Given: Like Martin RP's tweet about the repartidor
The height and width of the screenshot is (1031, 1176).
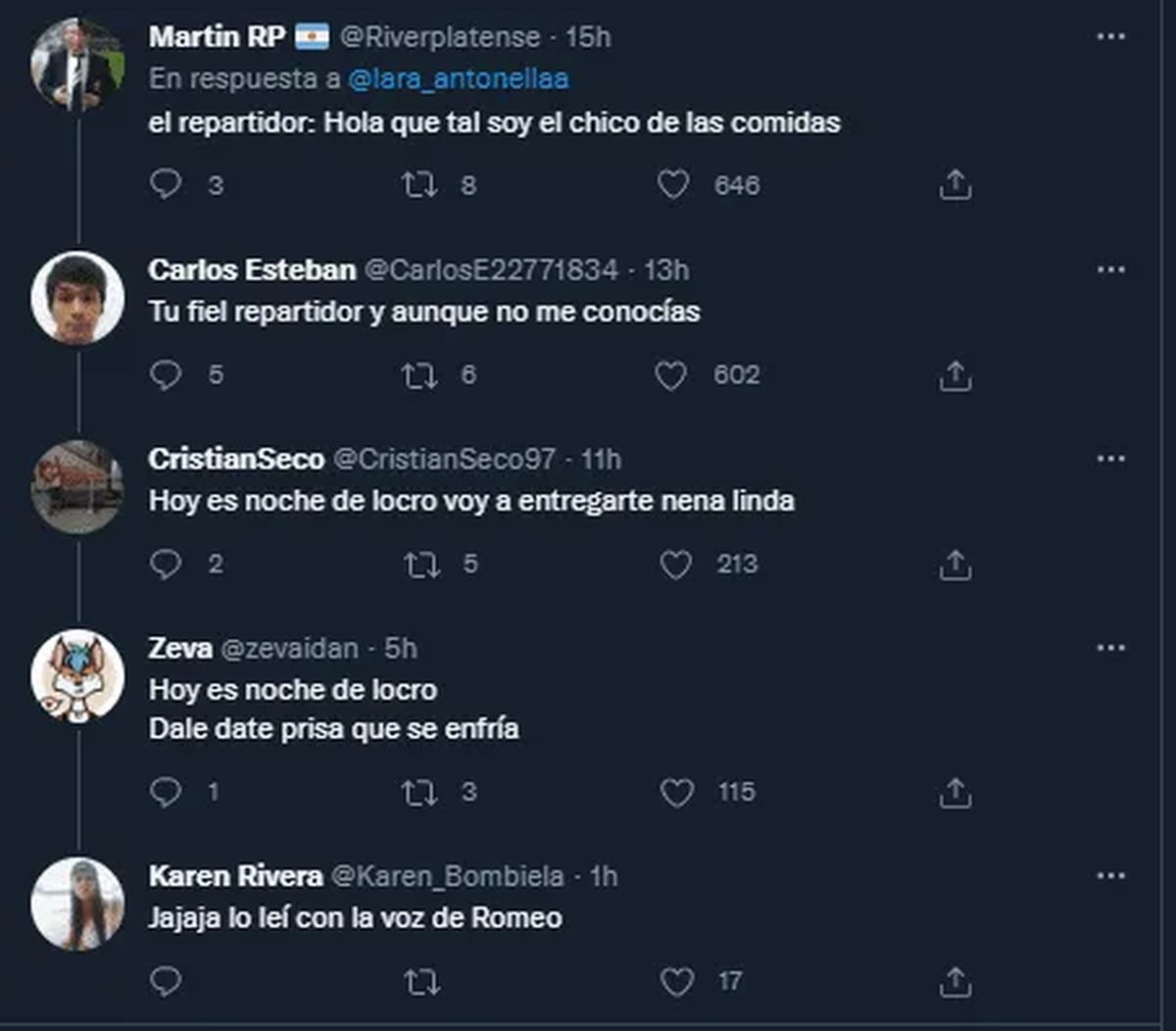Looking at the screenshot, I should pyautogui.click(x=673, y=184).
